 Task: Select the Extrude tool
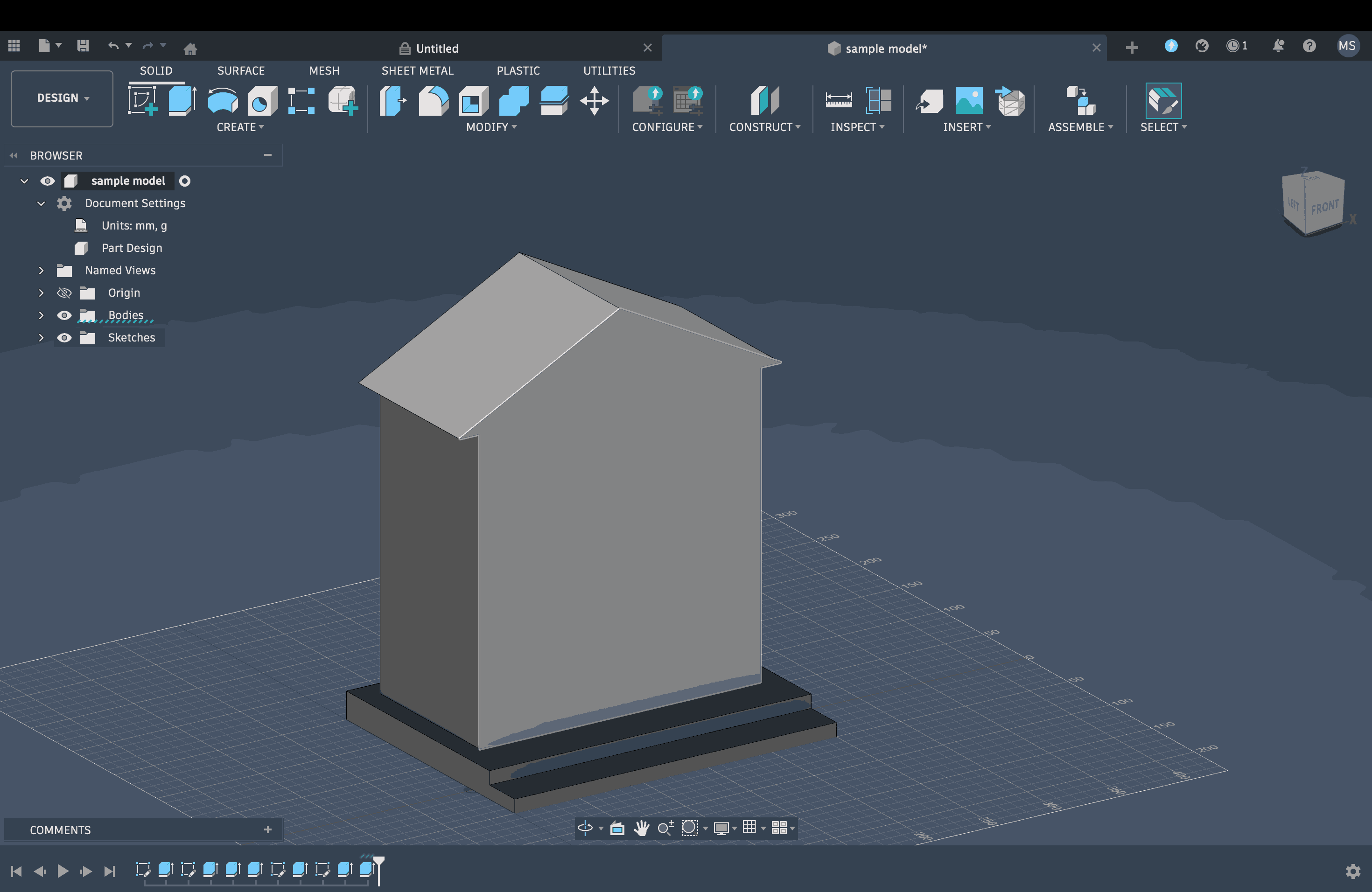(182, 101)
